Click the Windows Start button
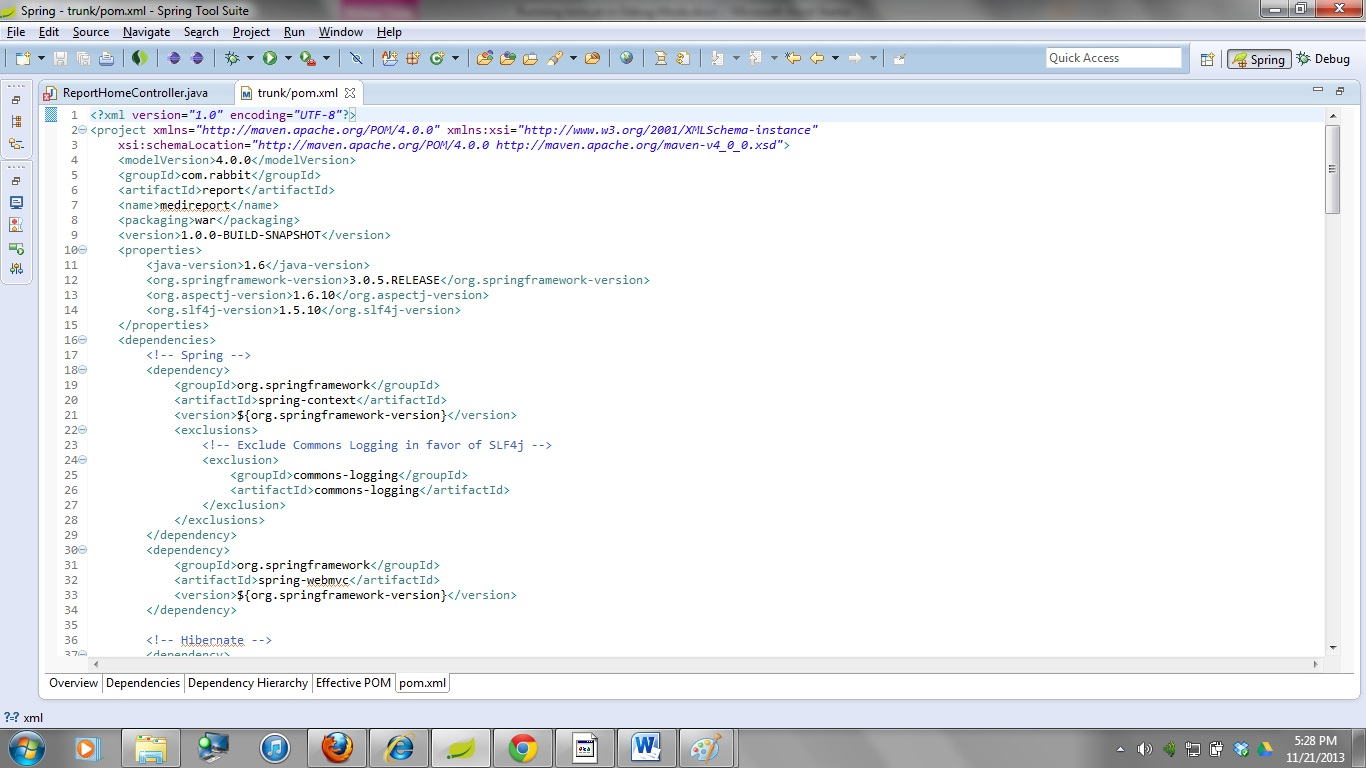Viewport: 1366px width, 768px height. pos(27,747)
